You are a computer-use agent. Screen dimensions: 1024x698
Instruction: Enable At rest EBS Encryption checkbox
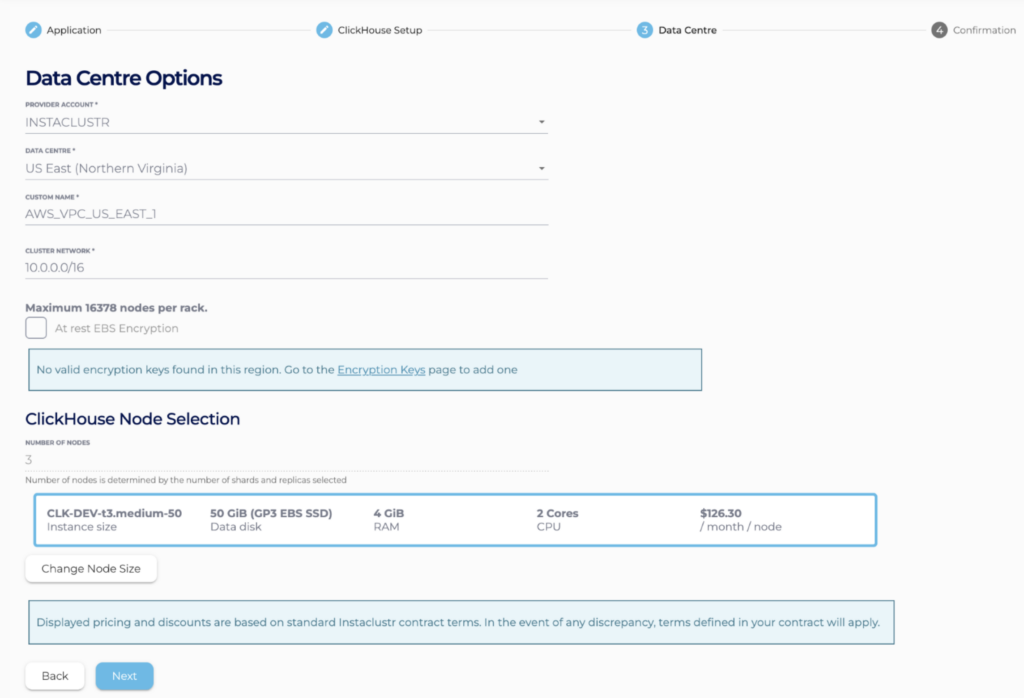click(36, 328)
